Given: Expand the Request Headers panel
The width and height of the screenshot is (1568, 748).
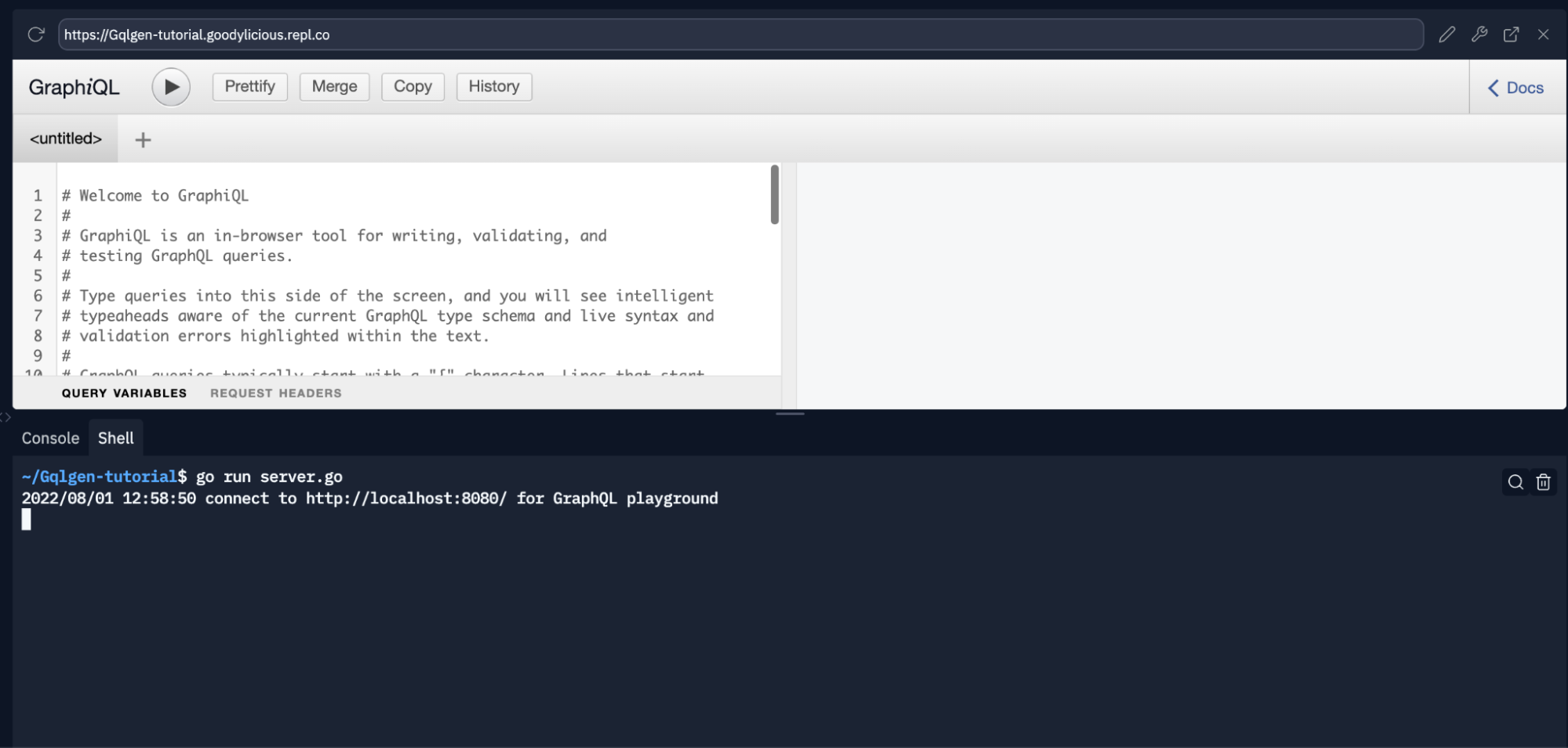Looking at the screenshot, I should tap(275, 393).
